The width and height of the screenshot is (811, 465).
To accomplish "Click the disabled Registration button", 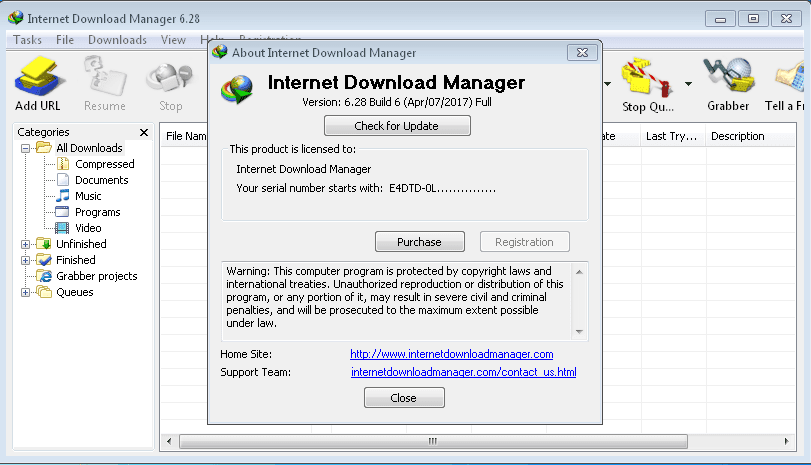I will click(524, 242).
